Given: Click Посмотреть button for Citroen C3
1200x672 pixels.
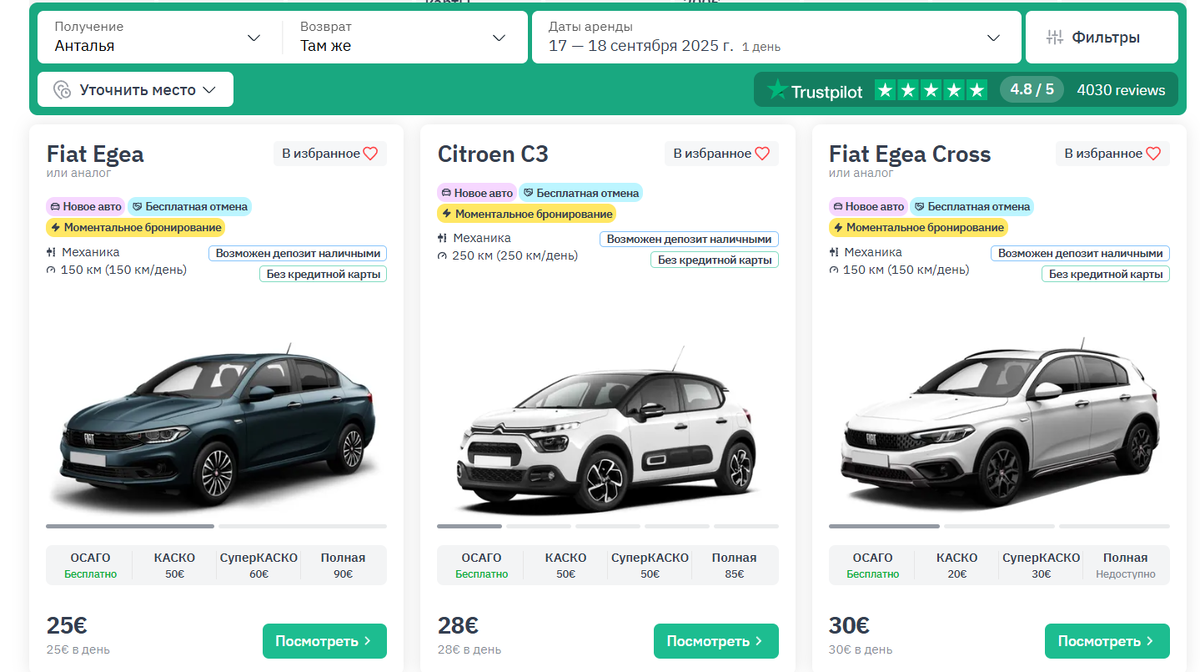Looking at the screenshot, I should tap(716, 641).
